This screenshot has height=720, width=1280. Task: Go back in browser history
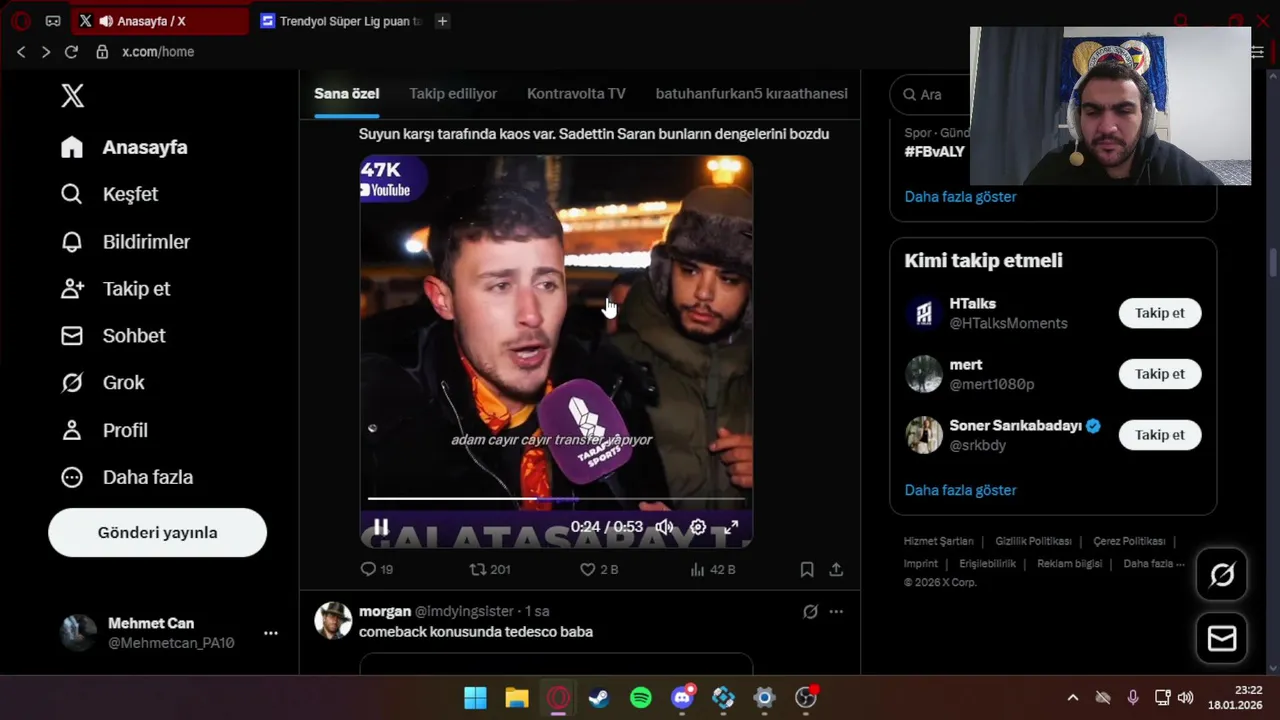click(x=21, y=52)
